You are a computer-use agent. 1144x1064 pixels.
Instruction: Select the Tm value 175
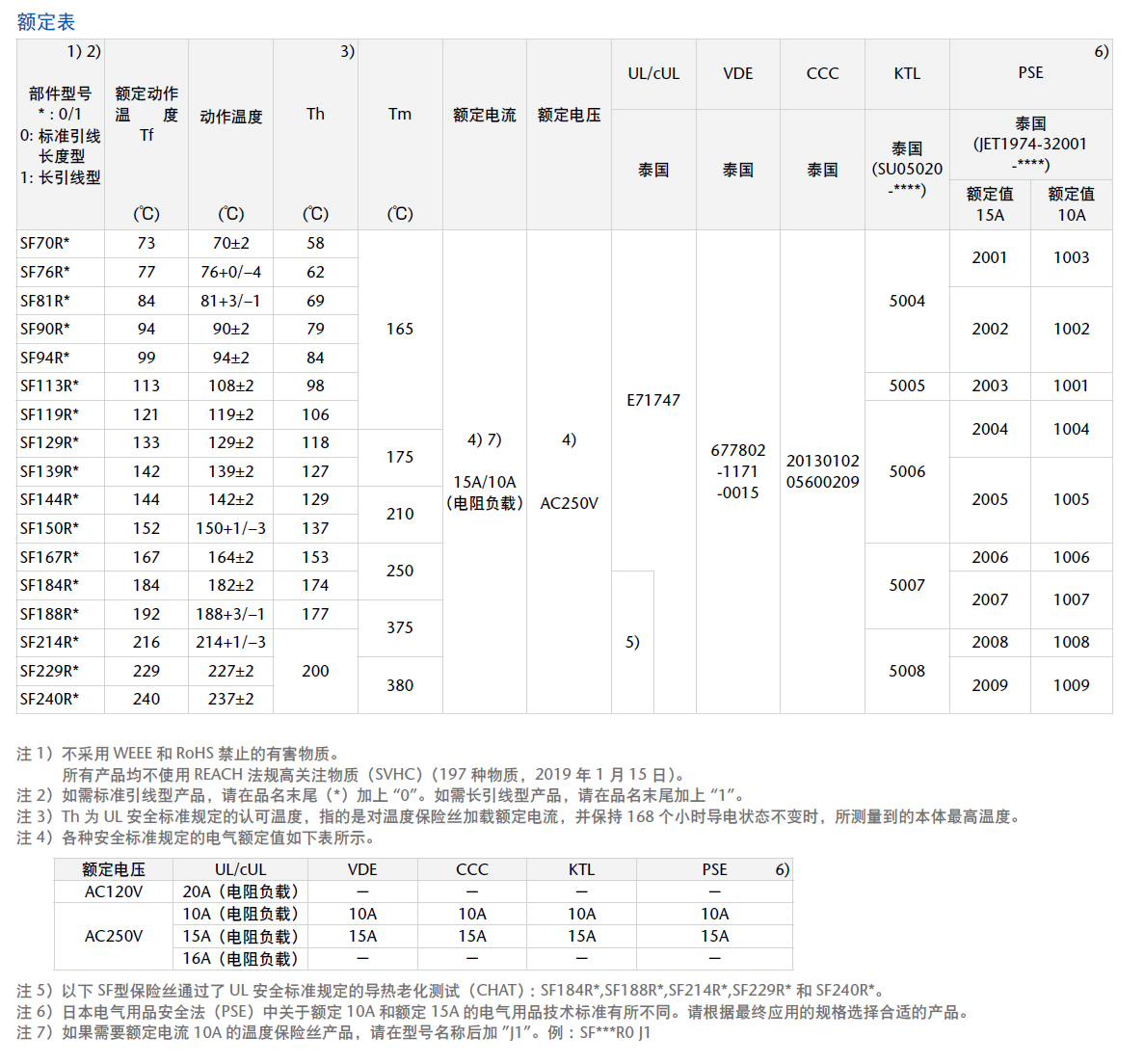pos(400,458)
